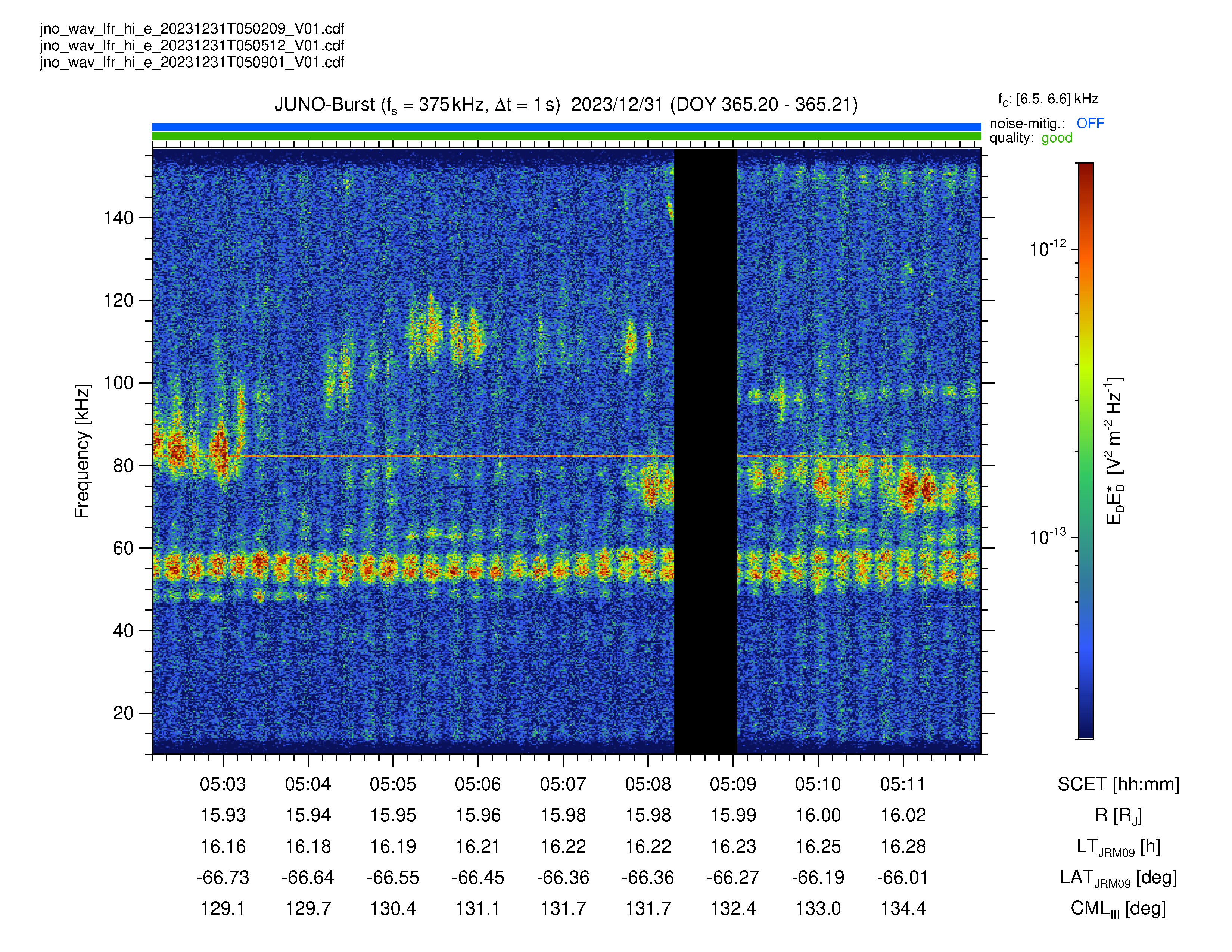Viewport: 1232px width, 952px height.
Task: Click the third CDF filename ending 050901
Action: tap(192, 62)
